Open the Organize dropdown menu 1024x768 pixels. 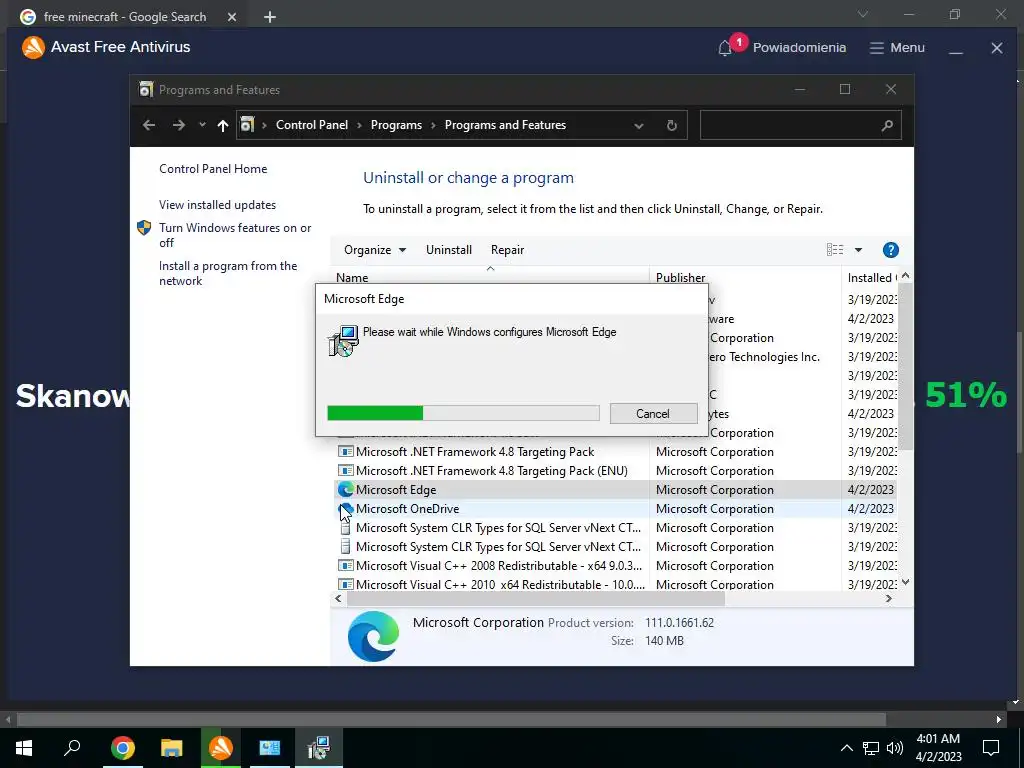pos(375,250)
